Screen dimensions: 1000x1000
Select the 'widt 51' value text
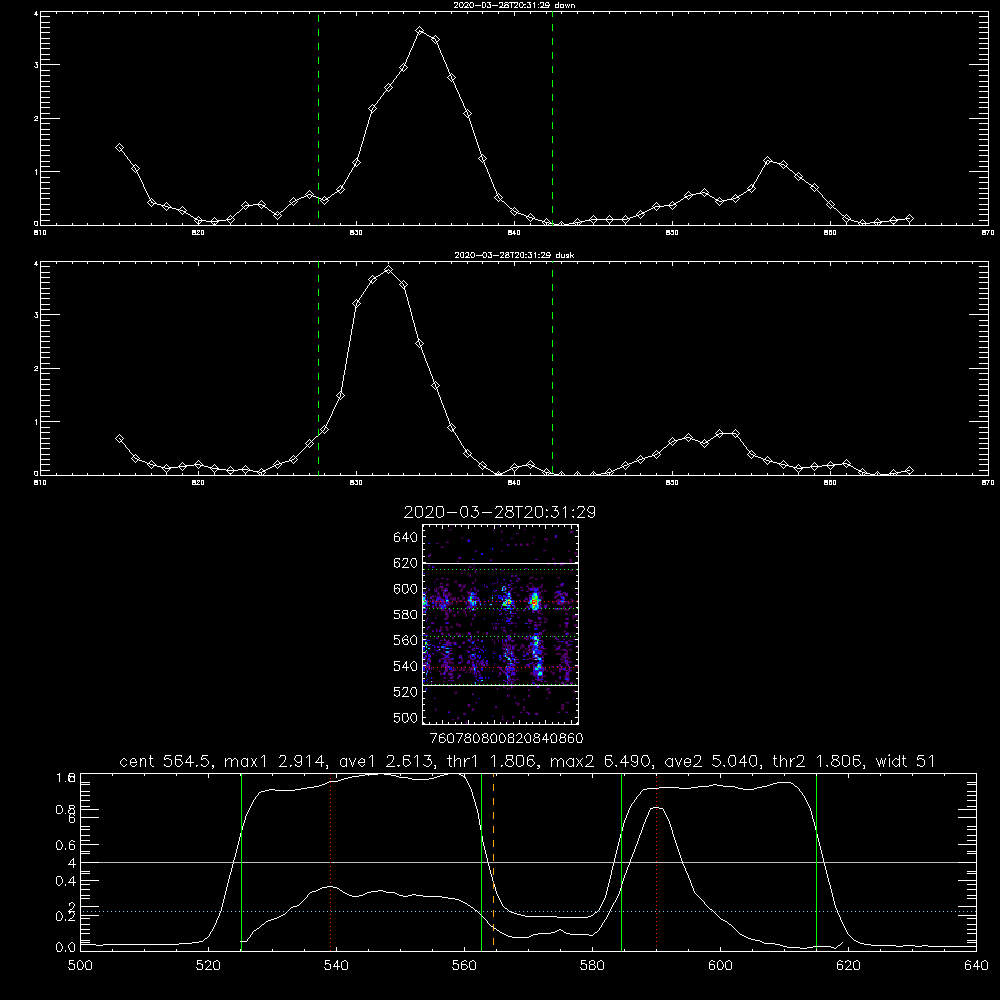click(x=905, y=761)
